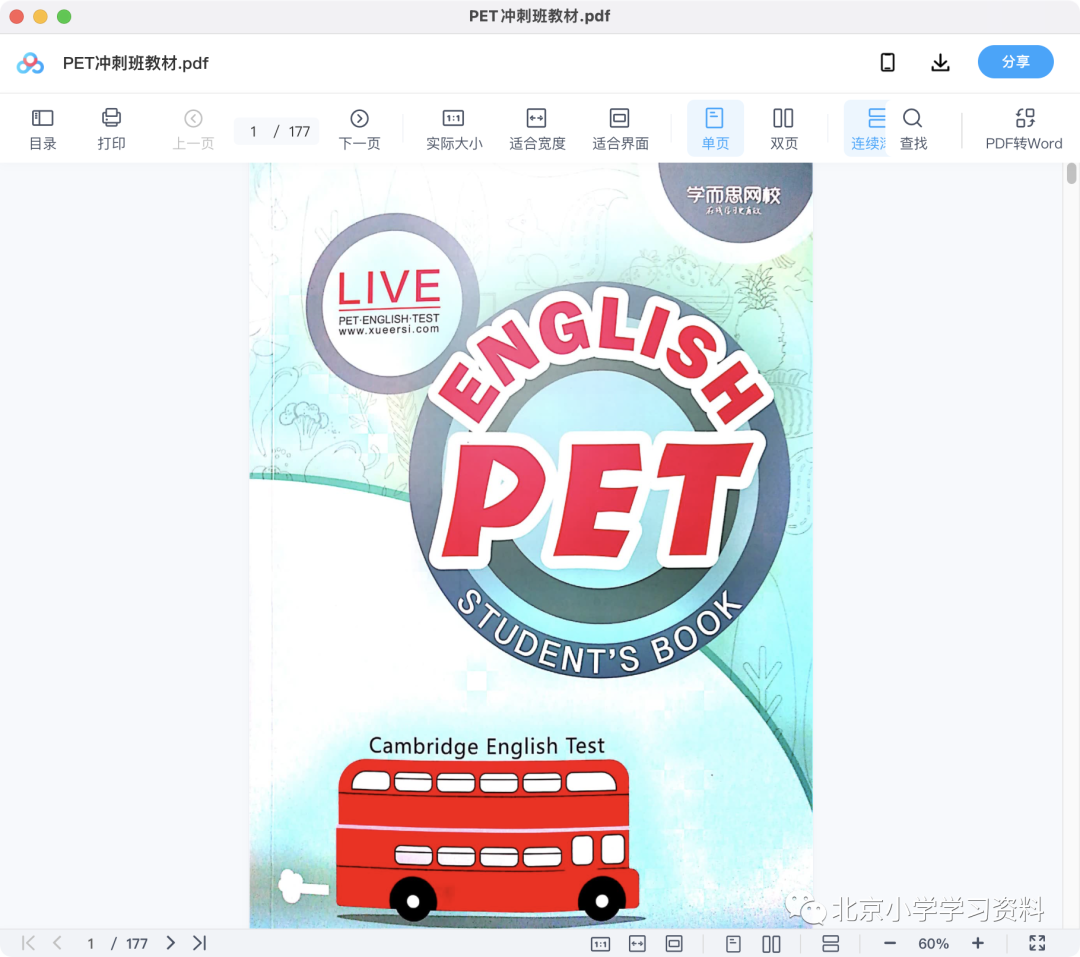
Task: Select double page icon in bottom bar
Action: [771, 944]
